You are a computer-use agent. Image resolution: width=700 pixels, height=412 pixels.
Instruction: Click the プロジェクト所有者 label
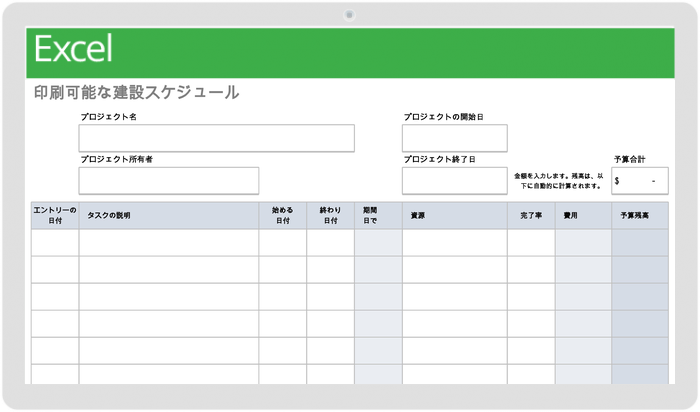coord(117,159)
